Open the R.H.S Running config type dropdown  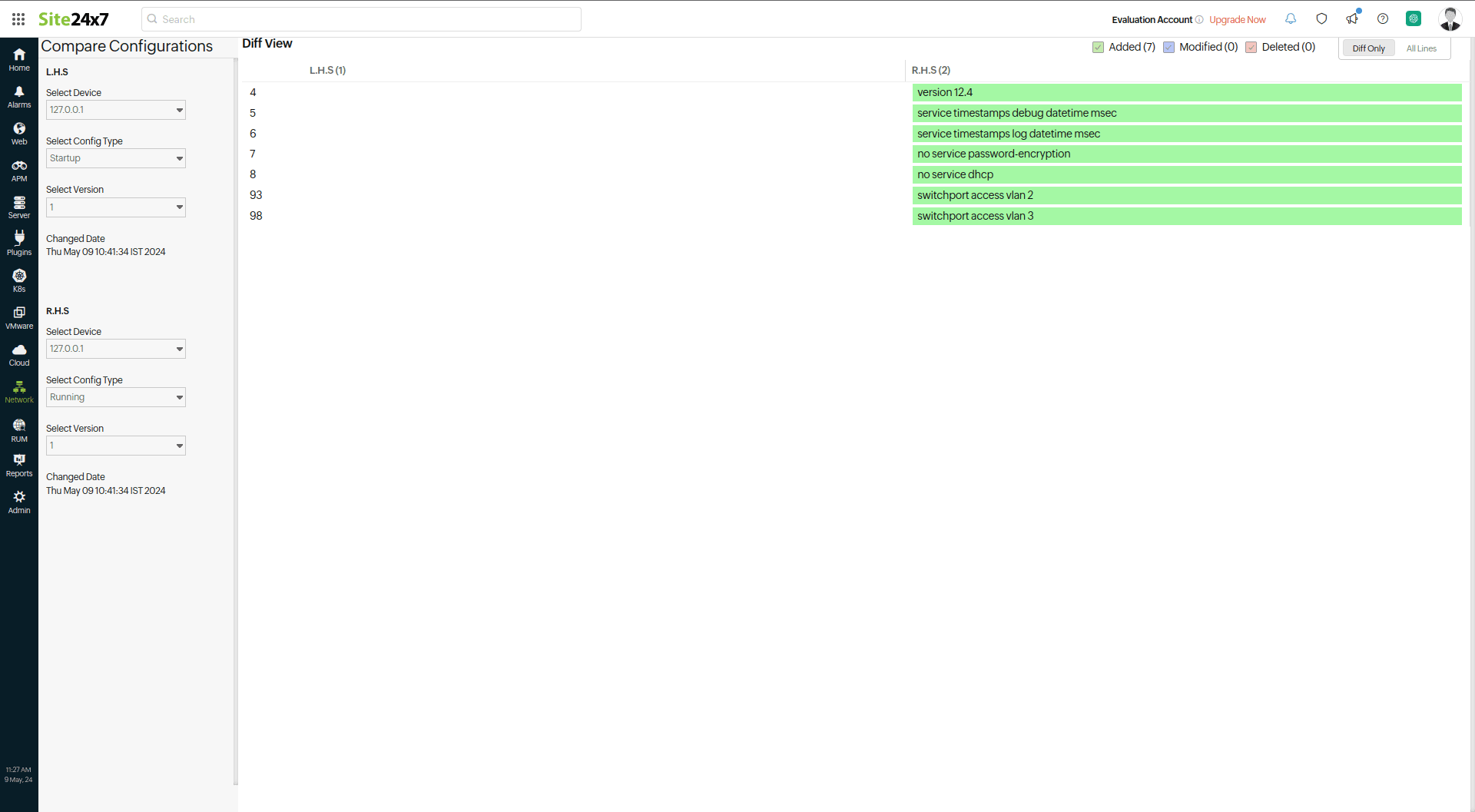[116, 397]
